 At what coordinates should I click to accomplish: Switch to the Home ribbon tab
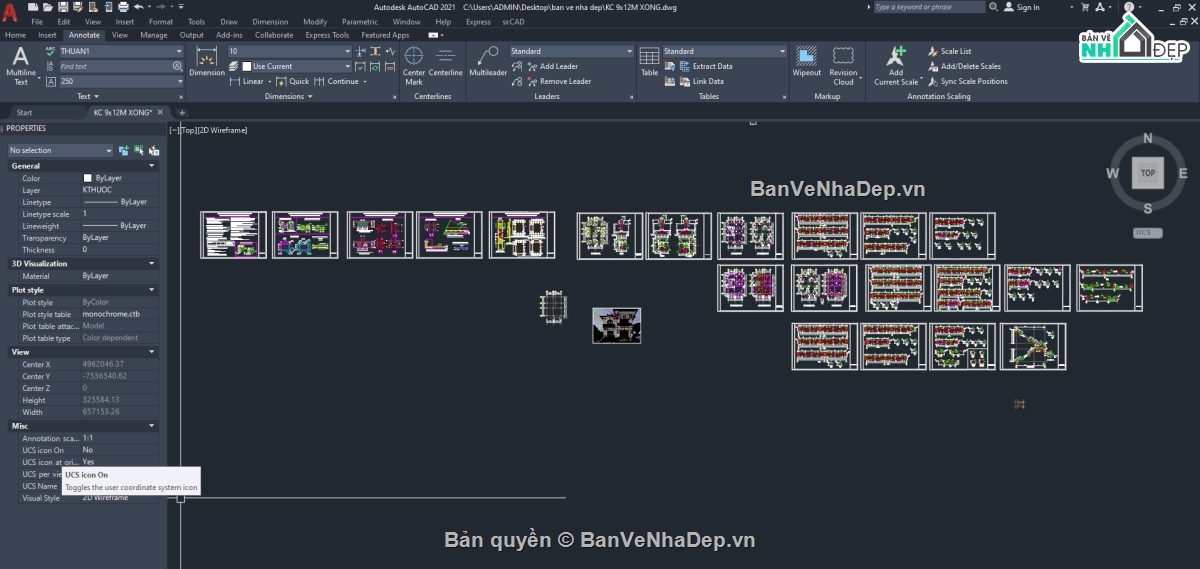coord(15,35)
